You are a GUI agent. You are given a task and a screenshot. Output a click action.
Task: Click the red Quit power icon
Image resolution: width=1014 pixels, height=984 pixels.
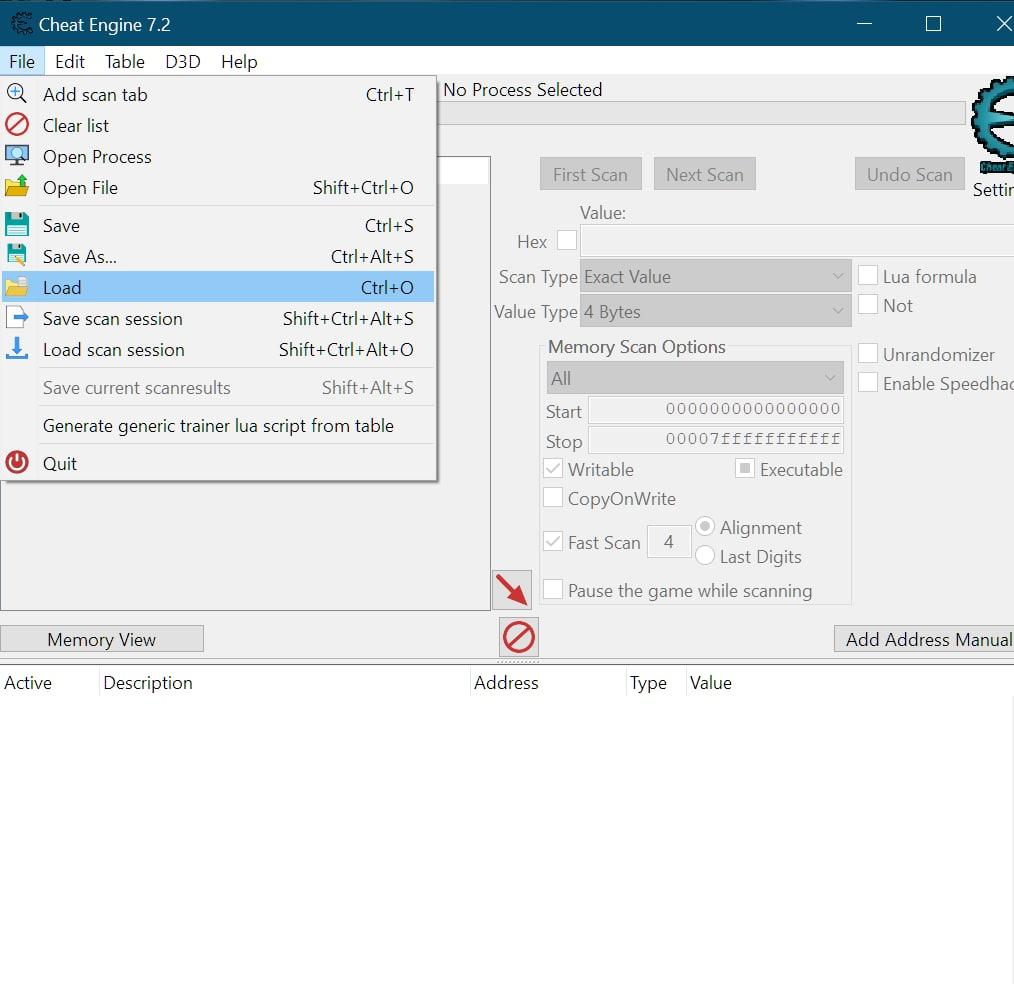coord(17,462)
